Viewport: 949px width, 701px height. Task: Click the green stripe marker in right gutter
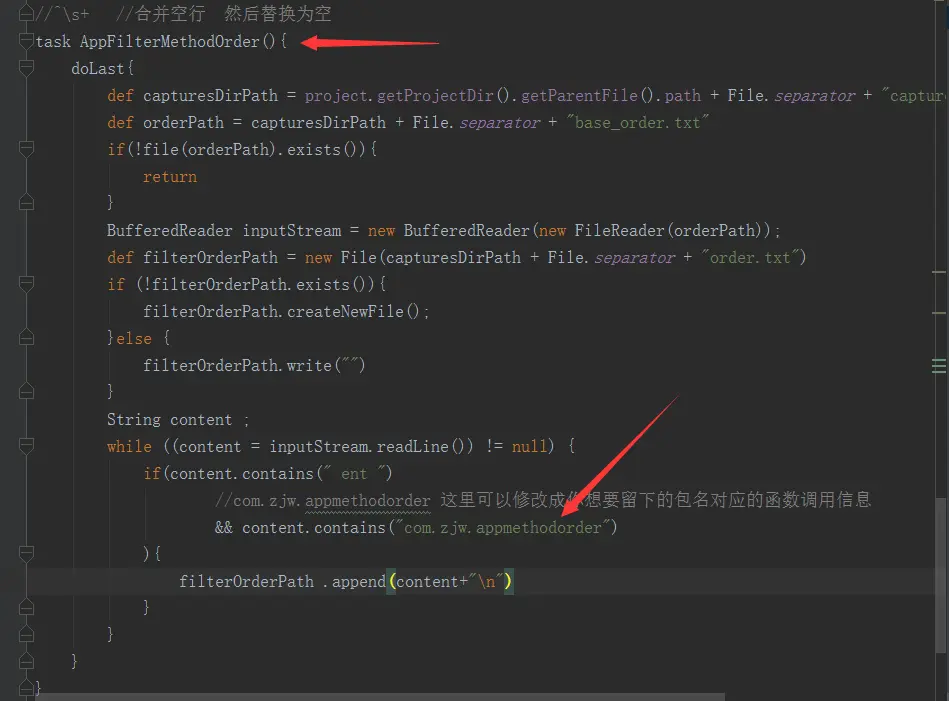tap(939, 366)
